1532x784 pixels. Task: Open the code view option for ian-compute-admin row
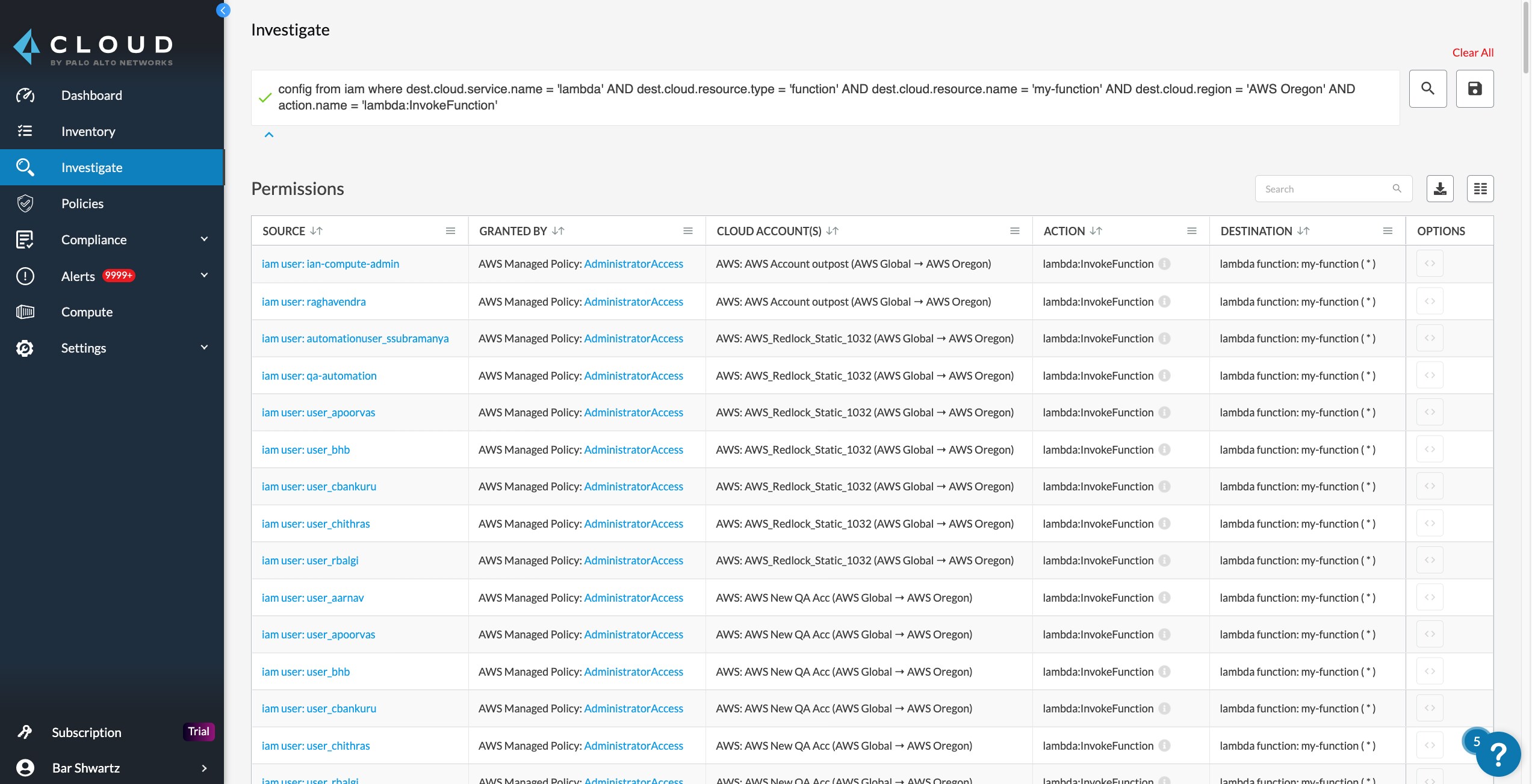[1430, 264]
